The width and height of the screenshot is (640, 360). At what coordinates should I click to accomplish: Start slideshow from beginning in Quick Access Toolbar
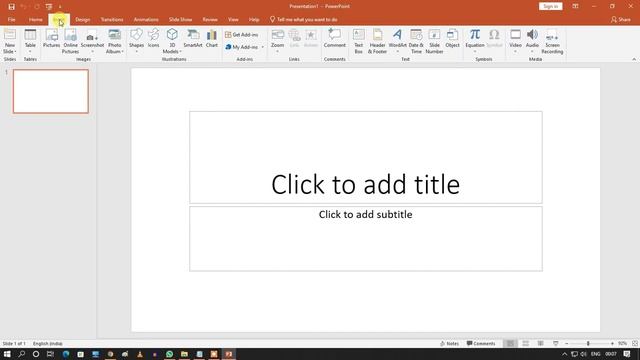pyautogui.click(x=49, y=7)
